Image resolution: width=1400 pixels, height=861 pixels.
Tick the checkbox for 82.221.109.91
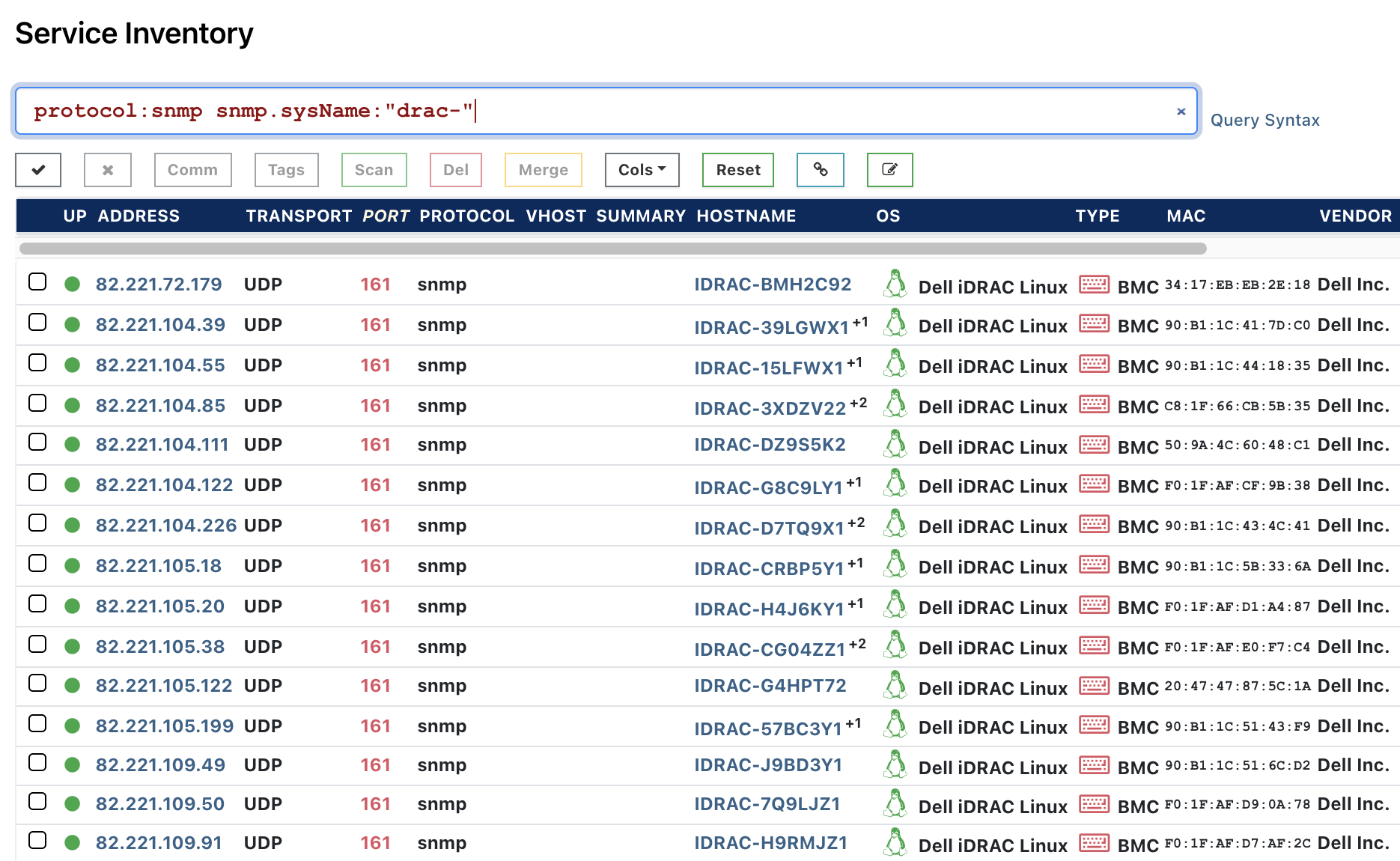tap(37, 840)
